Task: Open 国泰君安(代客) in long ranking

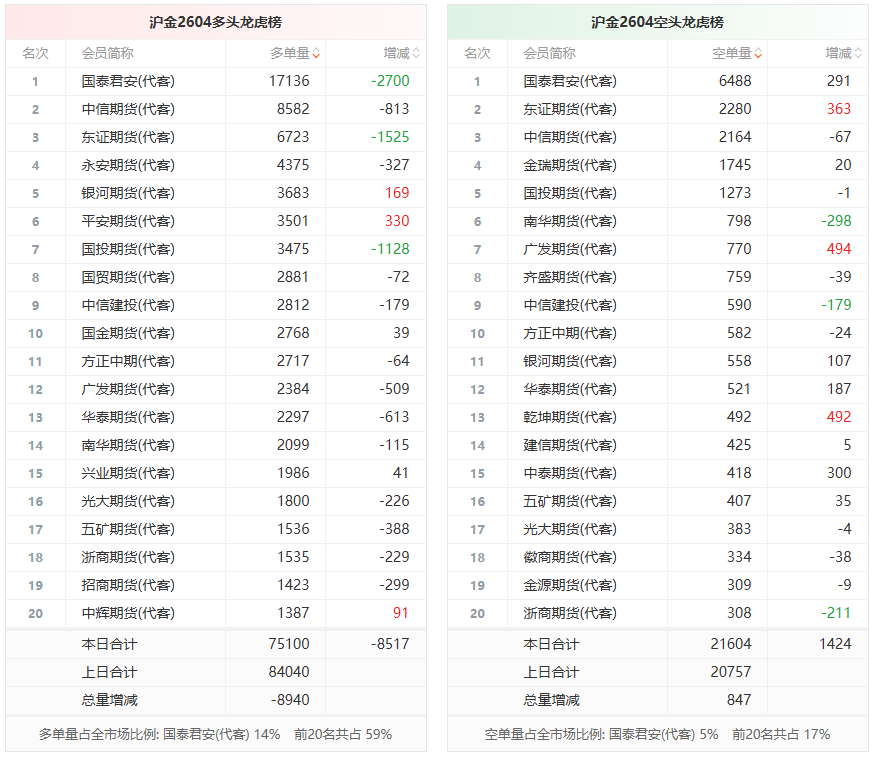Action: 128,81
